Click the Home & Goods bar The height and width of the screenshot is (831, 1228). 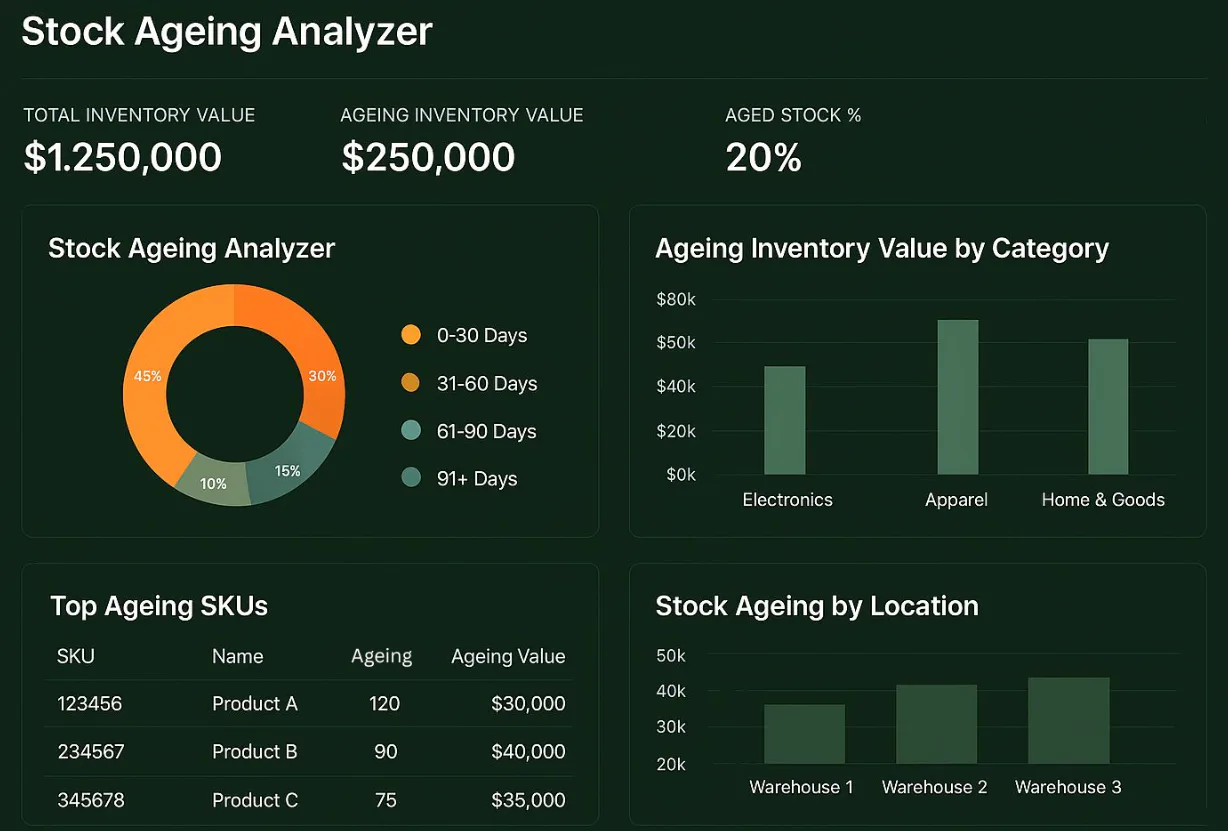click(1108, 407)
